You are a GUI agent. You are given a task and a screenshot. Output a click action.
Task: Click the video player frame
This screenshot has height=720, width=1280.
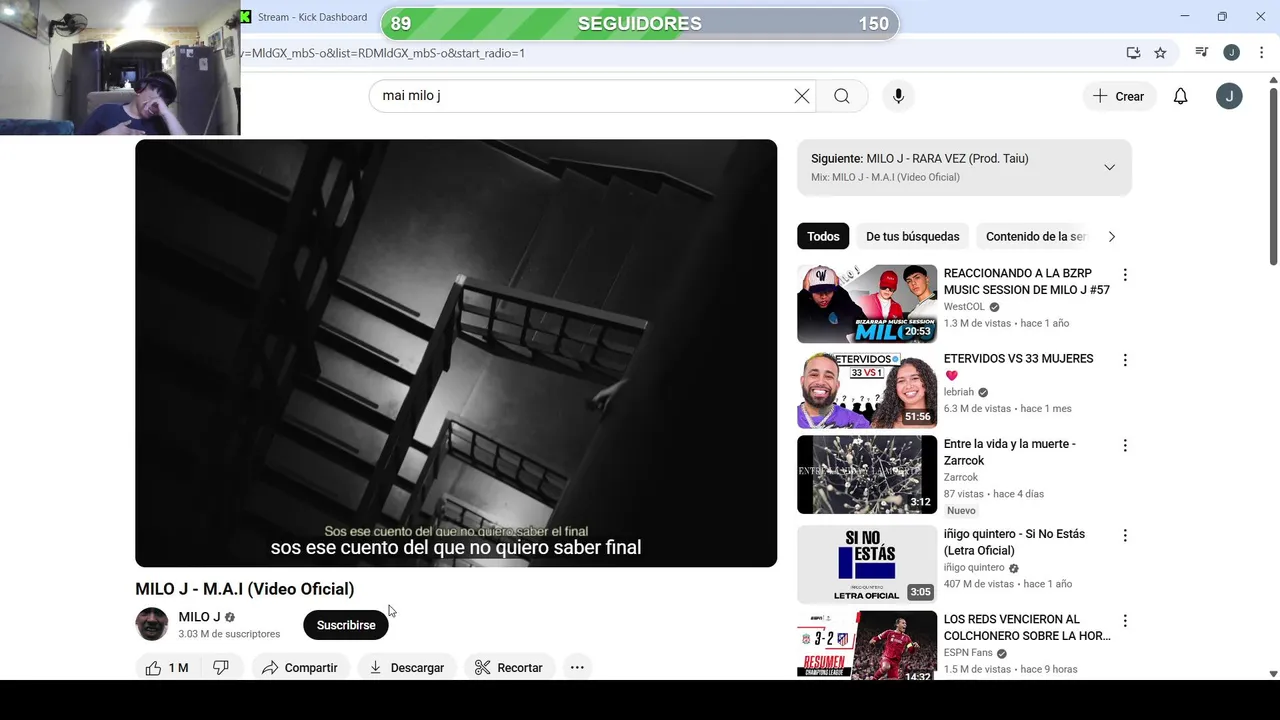tap(456, 353)
